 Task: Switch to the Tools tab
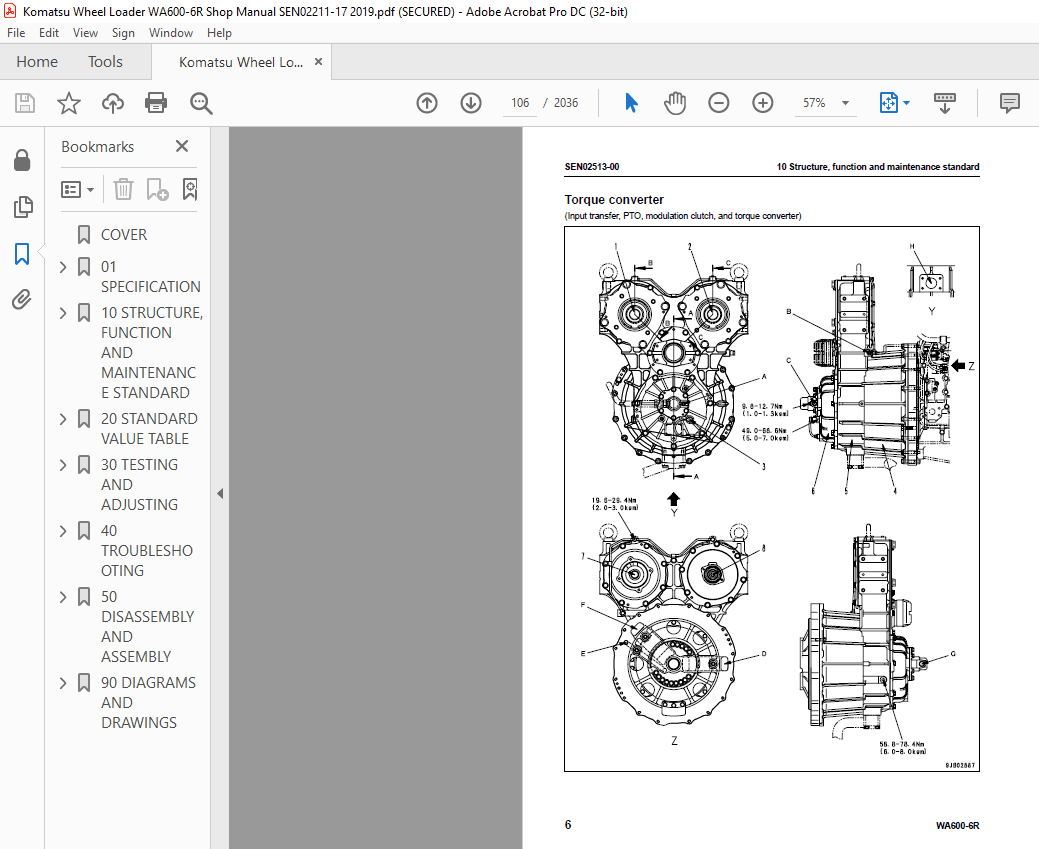click(x=105, y=61)
